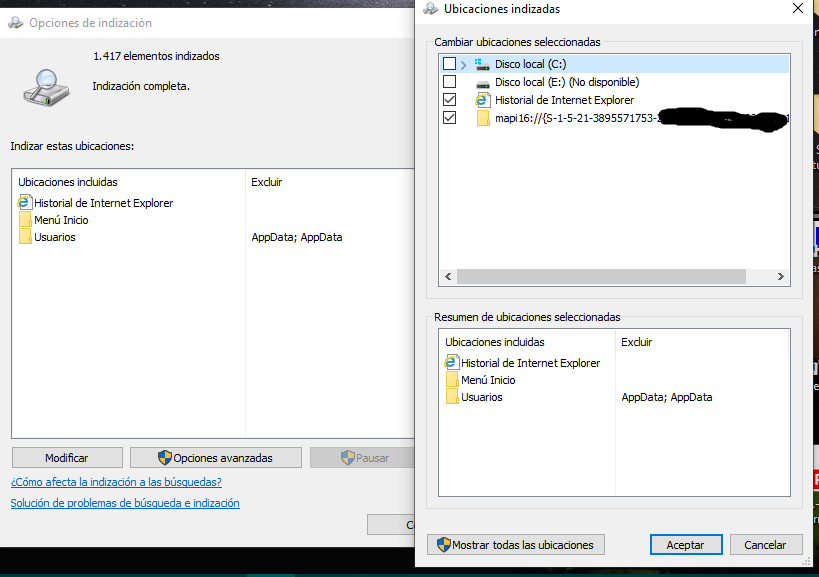Click Menú Inicio folder icon in summary

pos(452,380)
